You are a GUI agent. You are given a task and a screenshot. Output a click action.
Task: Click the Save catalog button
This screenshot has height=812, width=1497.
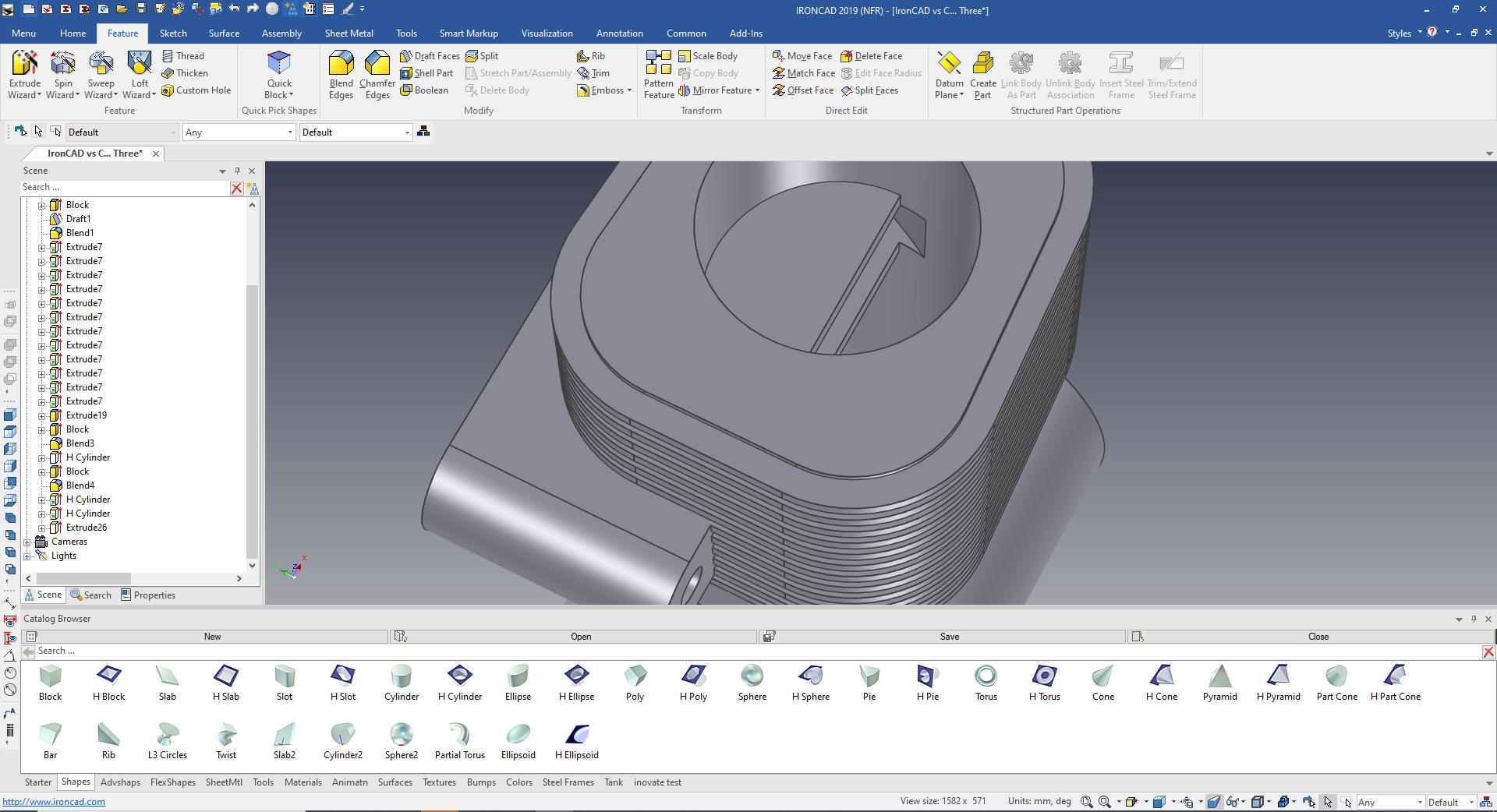949,637
